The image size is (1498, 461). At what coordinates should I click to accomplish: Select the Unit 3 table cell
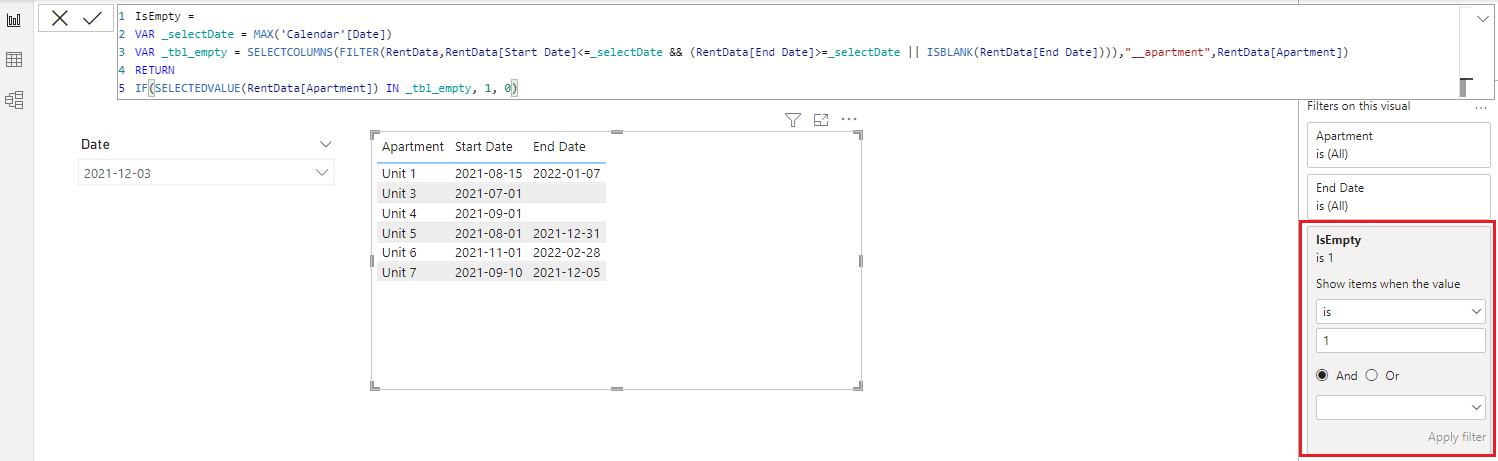coord(399,193)
